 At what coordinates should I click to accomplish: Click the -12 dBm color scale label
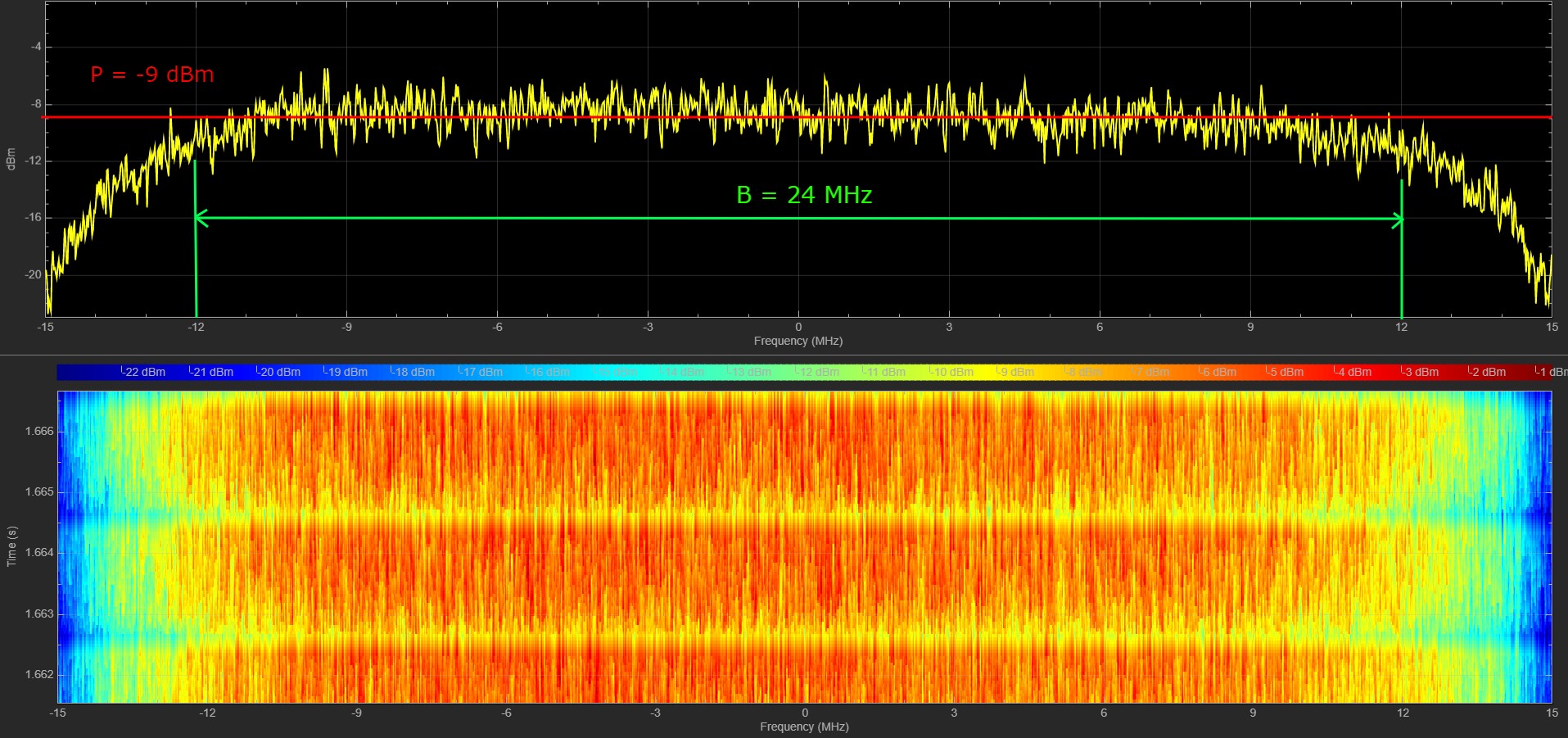tap(818, 372)
